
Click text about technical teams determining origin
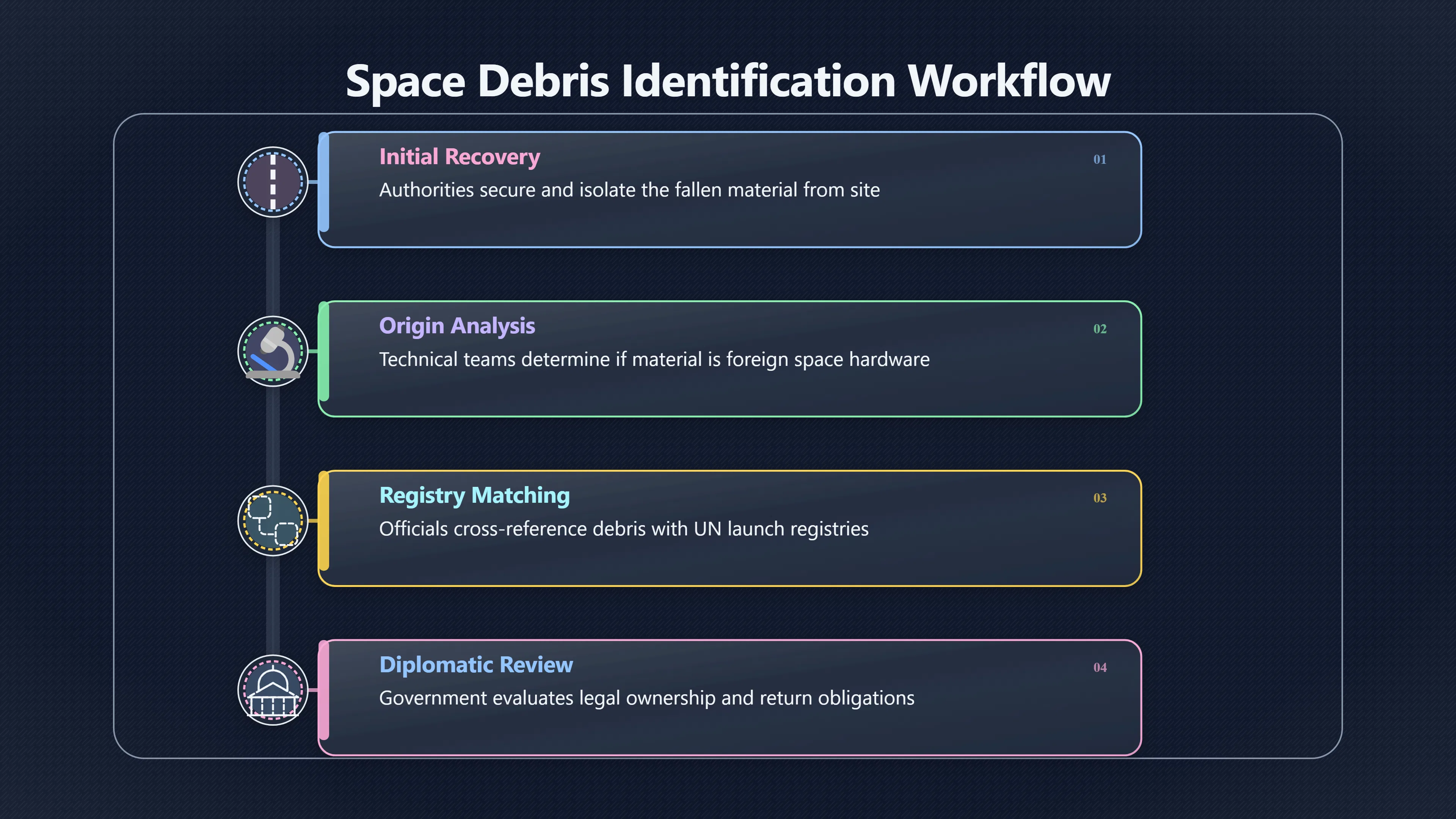(x=654, y=359)
